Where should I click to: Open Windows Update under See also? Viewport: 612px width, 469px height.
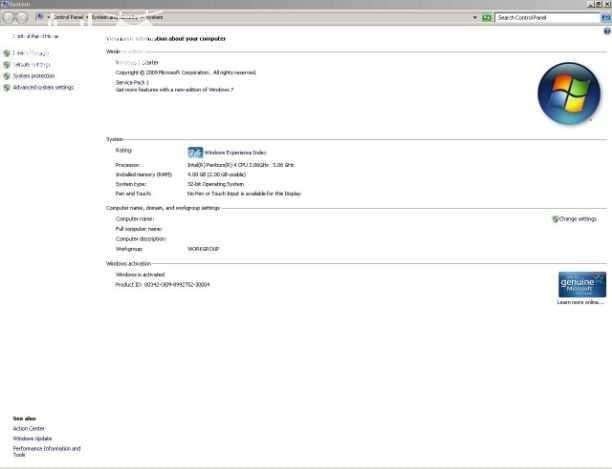tap(32, 439)
